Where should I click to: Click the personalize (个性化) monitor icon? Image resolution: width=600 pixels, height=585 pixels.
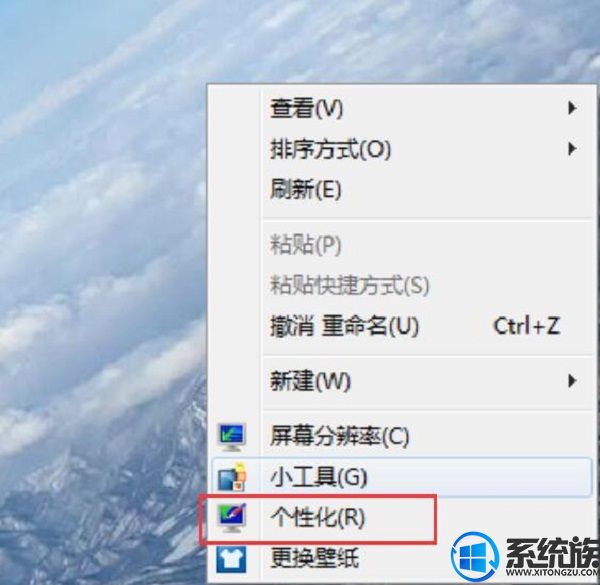point(231,518)
